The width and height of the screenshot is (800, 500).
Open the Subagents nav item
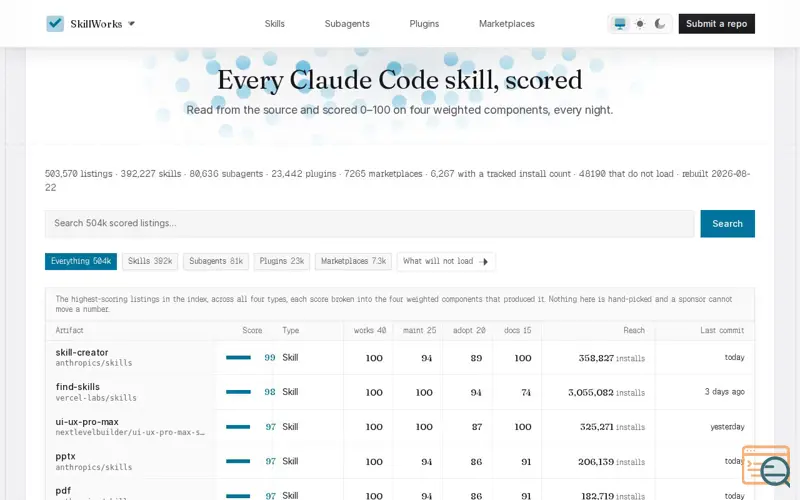pyautogui.click(x=347, y=23)
